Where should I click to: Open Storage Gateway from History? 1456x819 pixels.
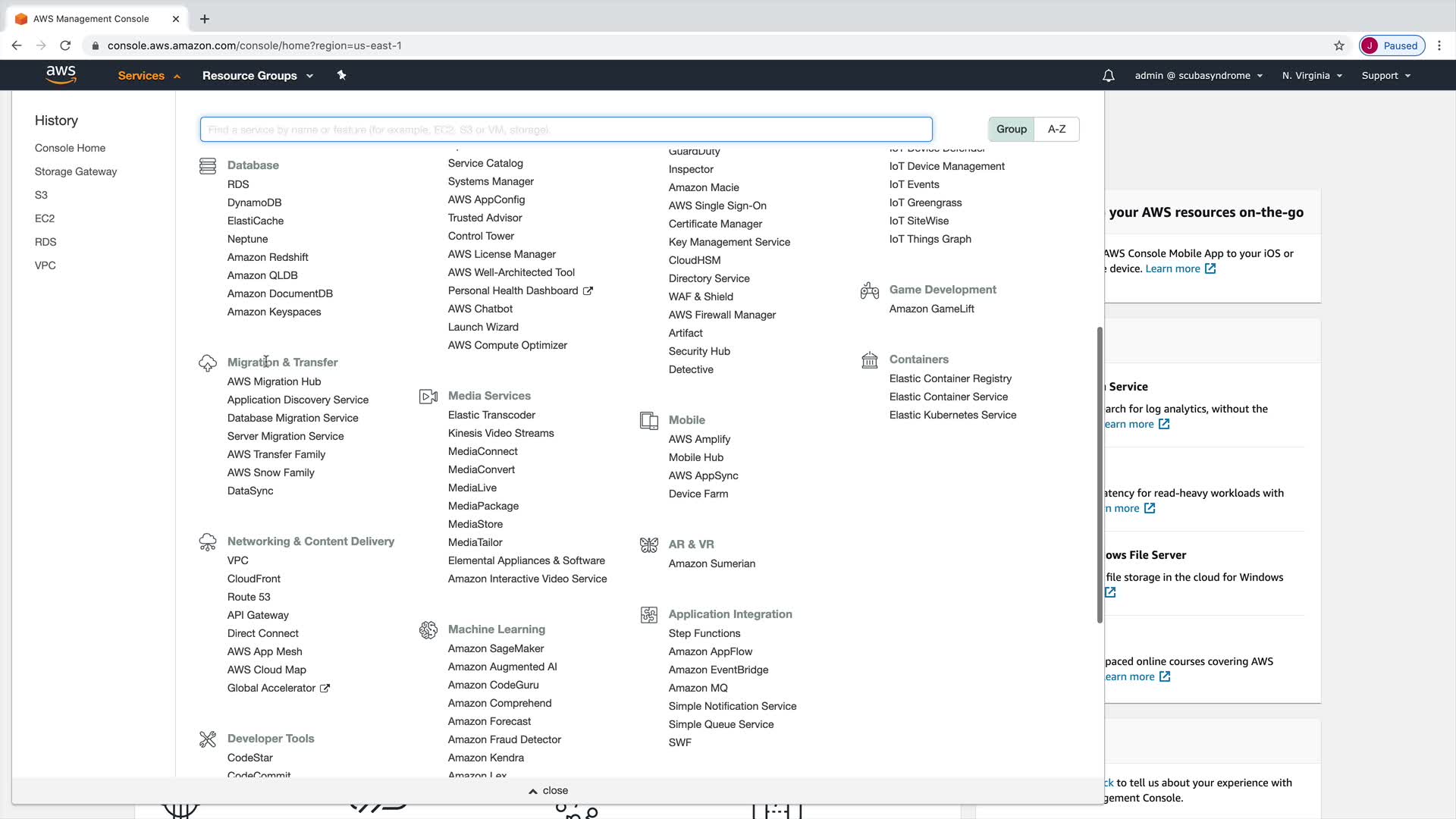76,171
